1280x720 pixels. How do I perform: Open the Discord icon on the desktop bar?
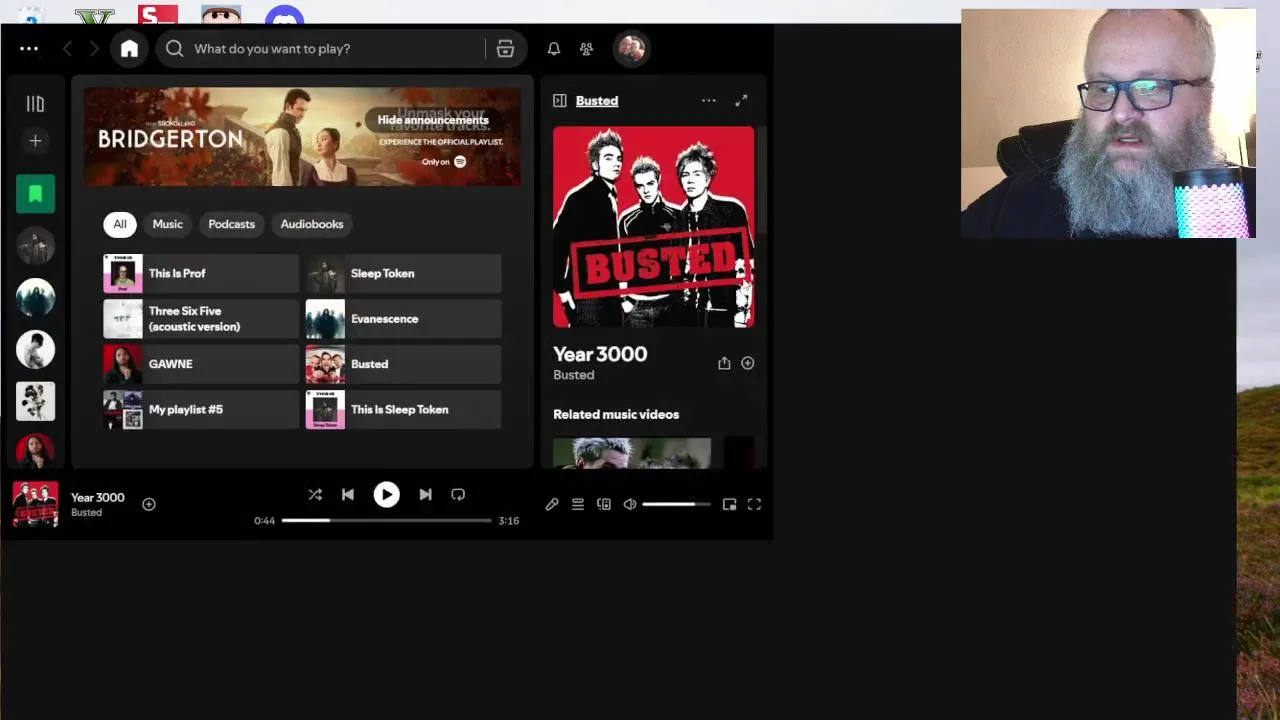pyautogui.click(x=285, y=16)
